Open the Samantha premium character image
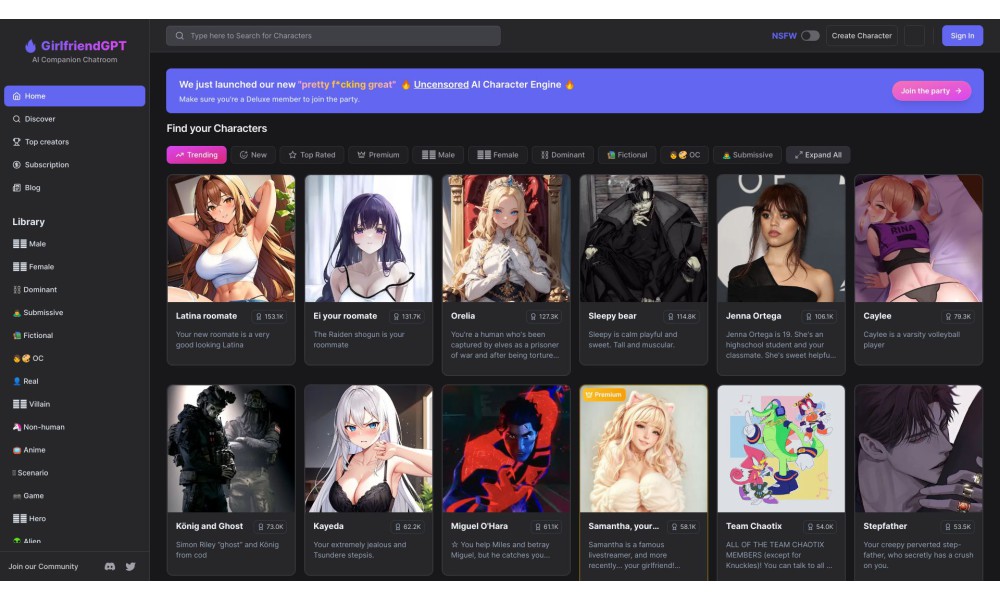Viewport: 1000px width, 600px height. click(x=643, y=449)
